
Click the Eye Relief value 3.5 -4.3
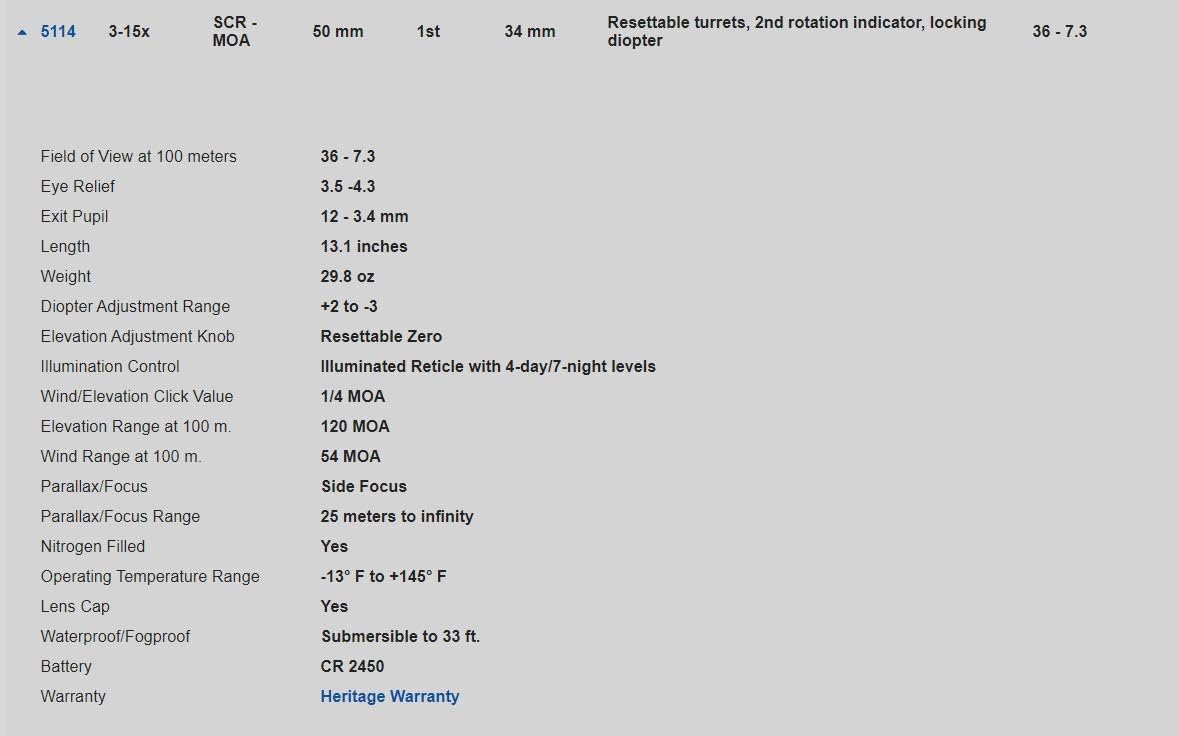pyautogui.click(x=348, y=187)
